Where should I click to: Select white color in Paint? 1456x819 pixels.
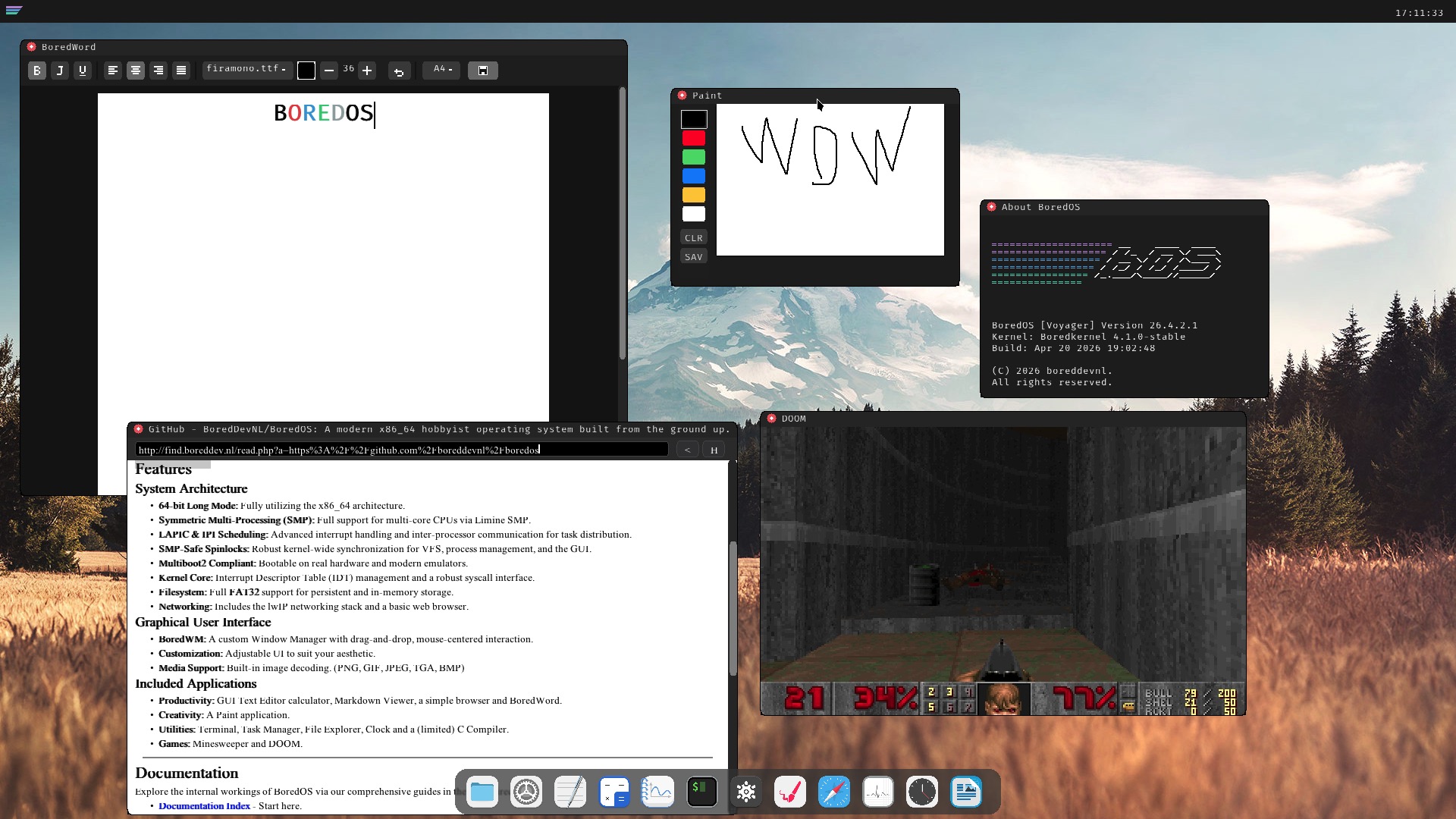click(694, 214)
